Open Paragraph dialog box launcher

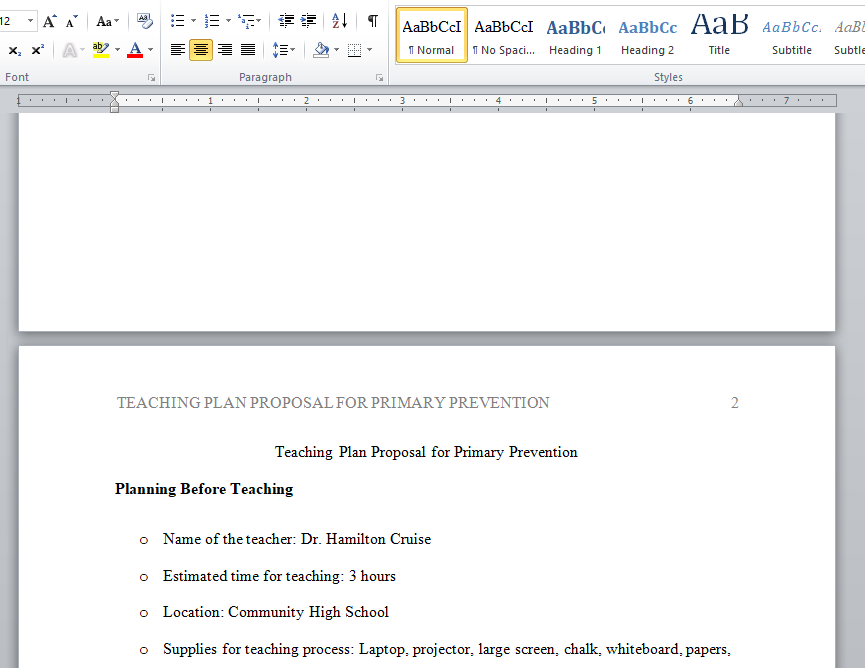(x=380, y=78)
